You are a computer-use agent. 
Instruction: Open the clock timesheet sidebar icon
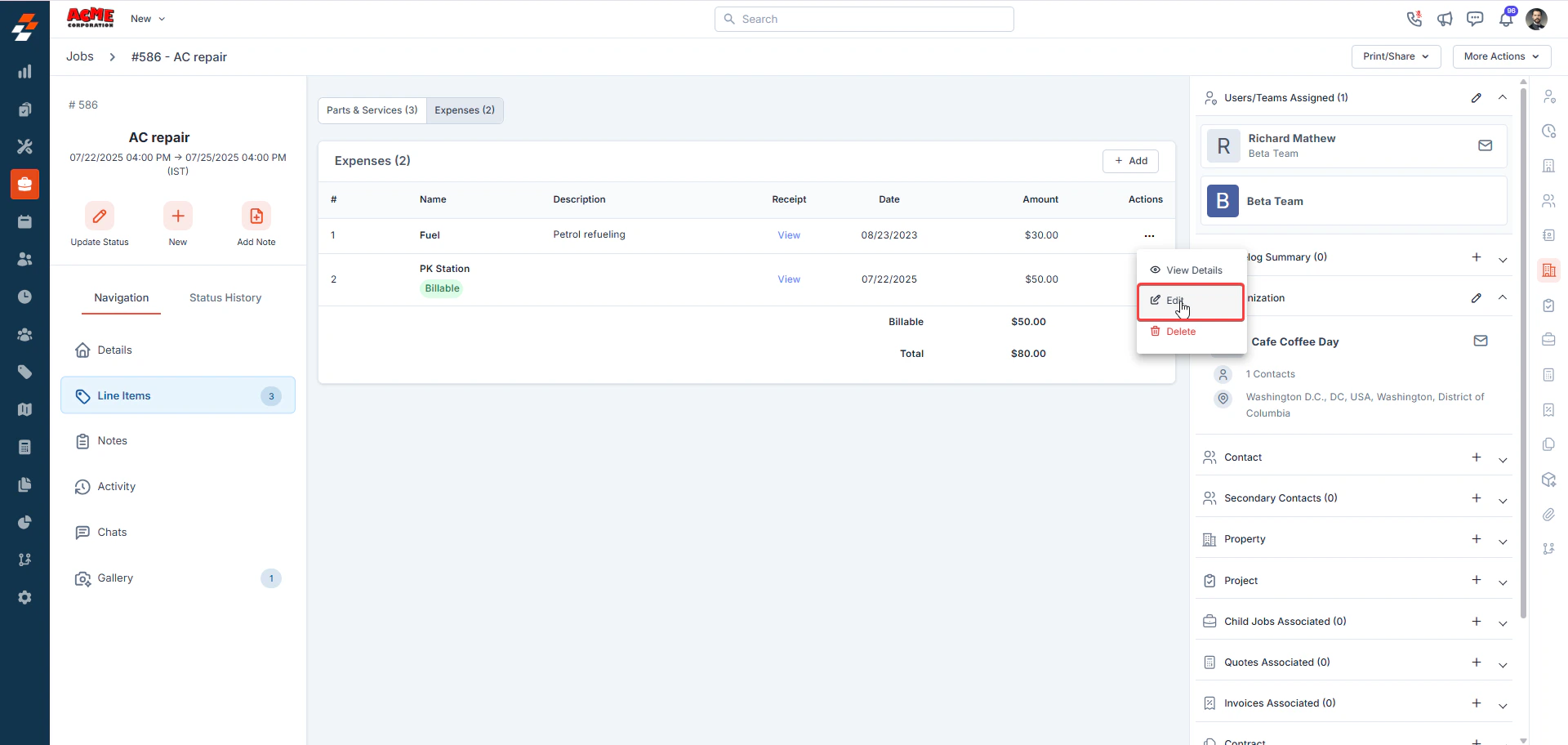click(24, 297)
